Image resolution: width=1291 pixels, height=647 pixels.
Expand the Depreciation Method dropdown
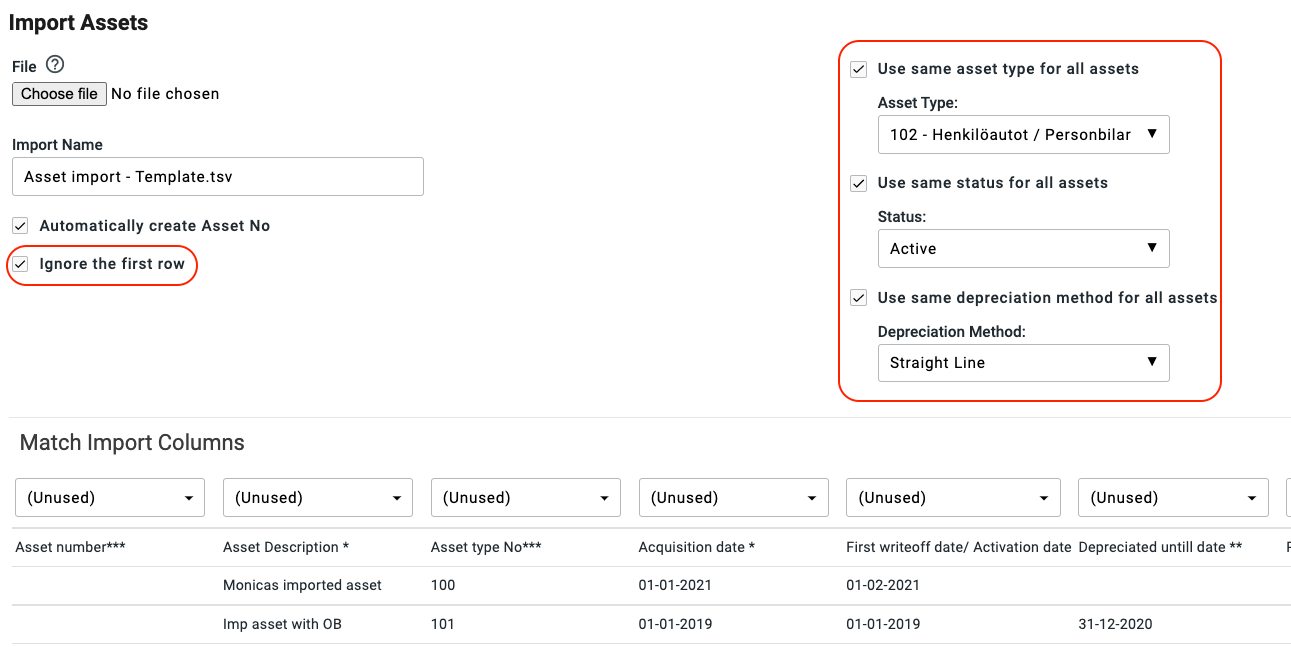click(1023, 363)
